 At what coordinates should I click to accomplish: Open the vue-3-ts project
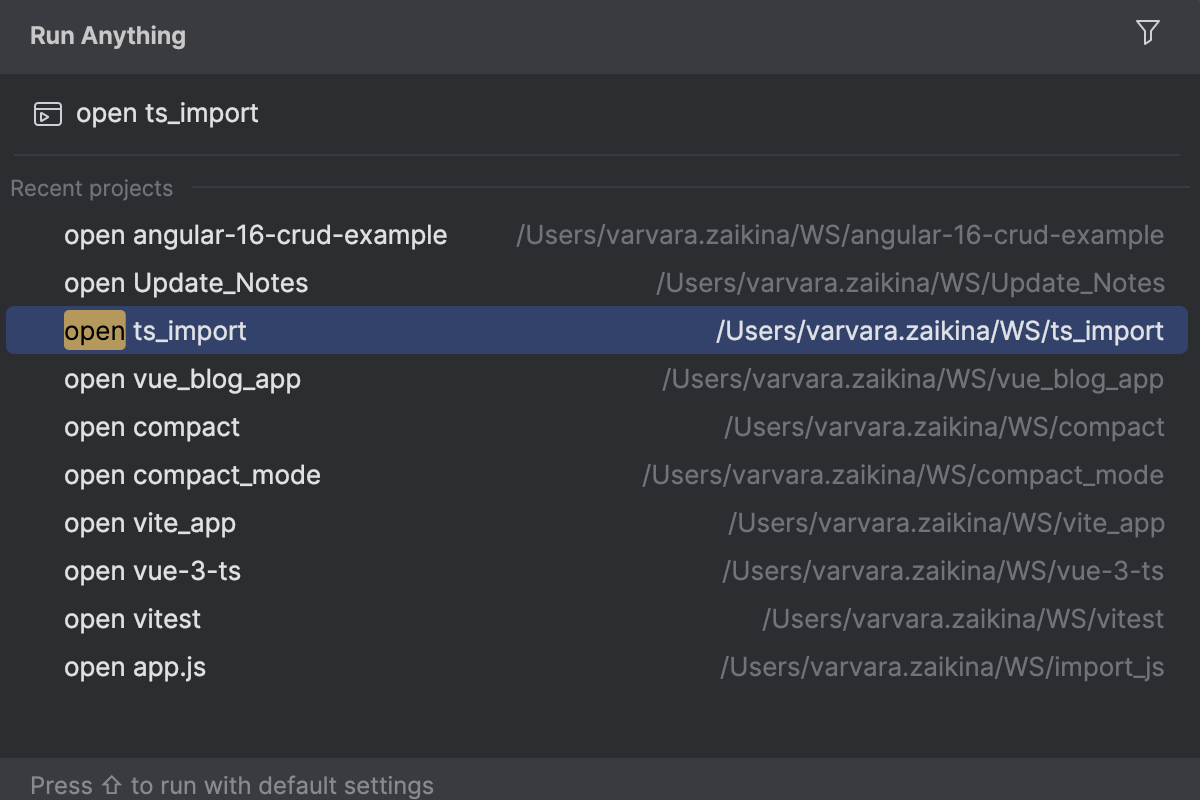point(152,571)
